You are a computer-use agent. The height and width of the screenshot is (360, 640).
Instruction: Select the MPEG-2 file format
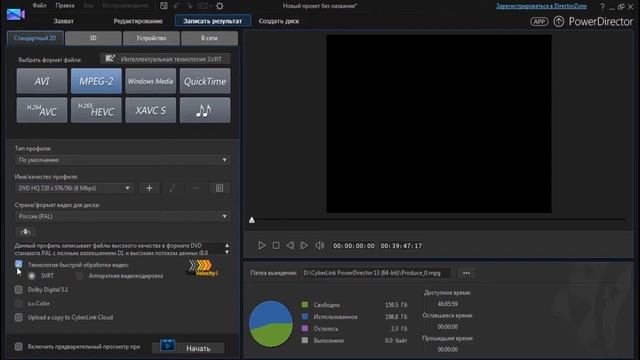96,81
